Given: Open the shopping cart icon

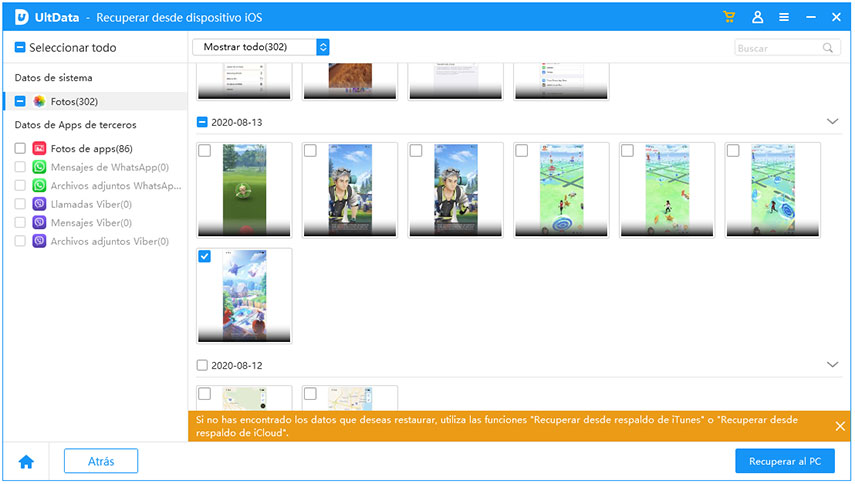Looking at the screenshot, I should pyautogui.click(x=730, y=17).
